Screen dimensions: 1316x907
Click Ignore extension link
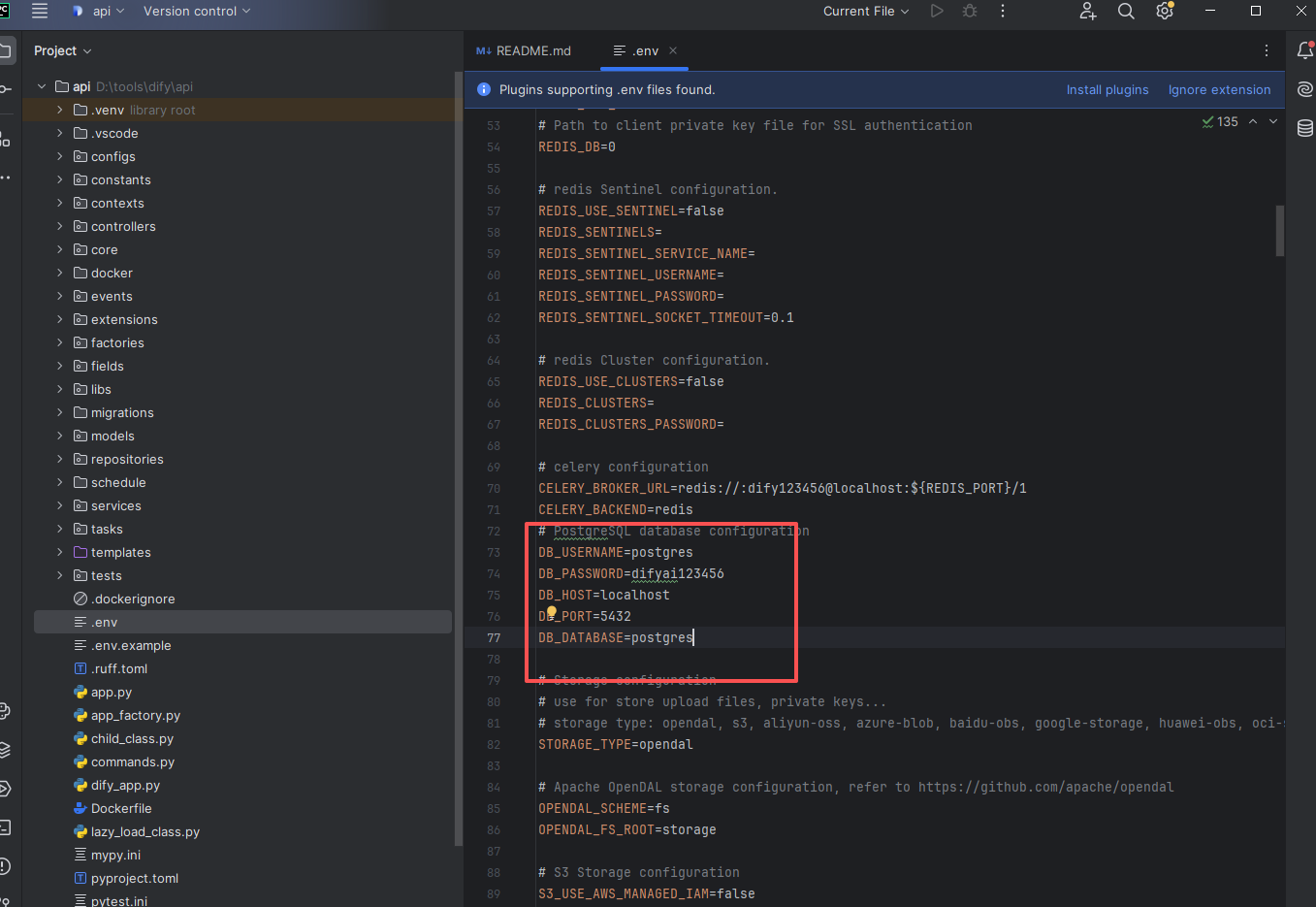coord(1219,89)
